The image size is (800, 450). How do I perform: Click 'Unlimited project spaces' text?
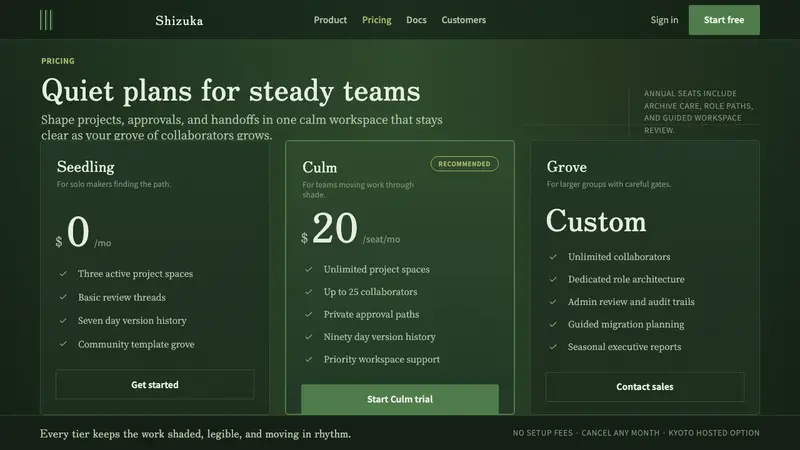(x=377, y=269)
